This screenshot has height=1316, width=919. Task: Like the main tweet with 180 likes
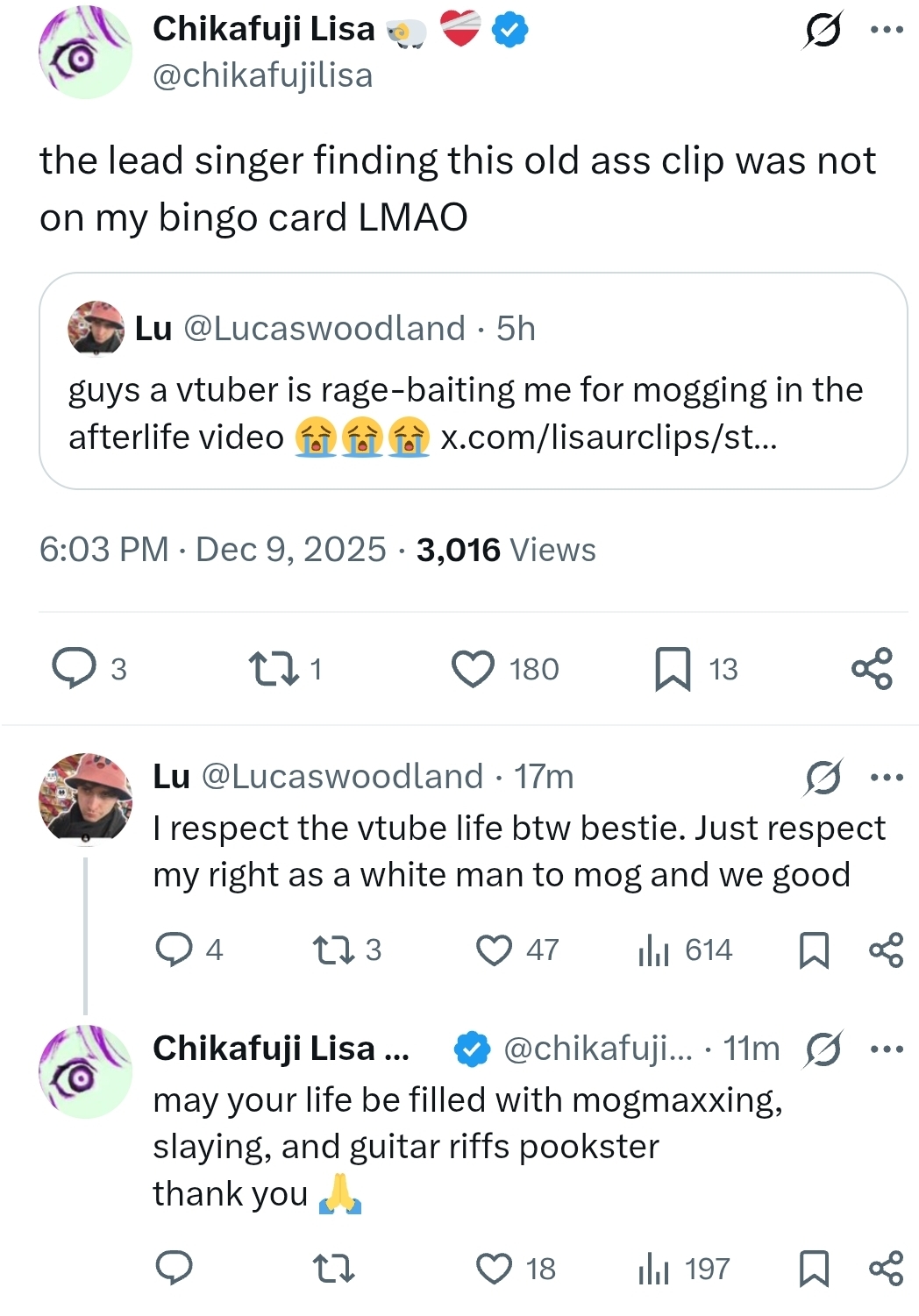(474, 669)
